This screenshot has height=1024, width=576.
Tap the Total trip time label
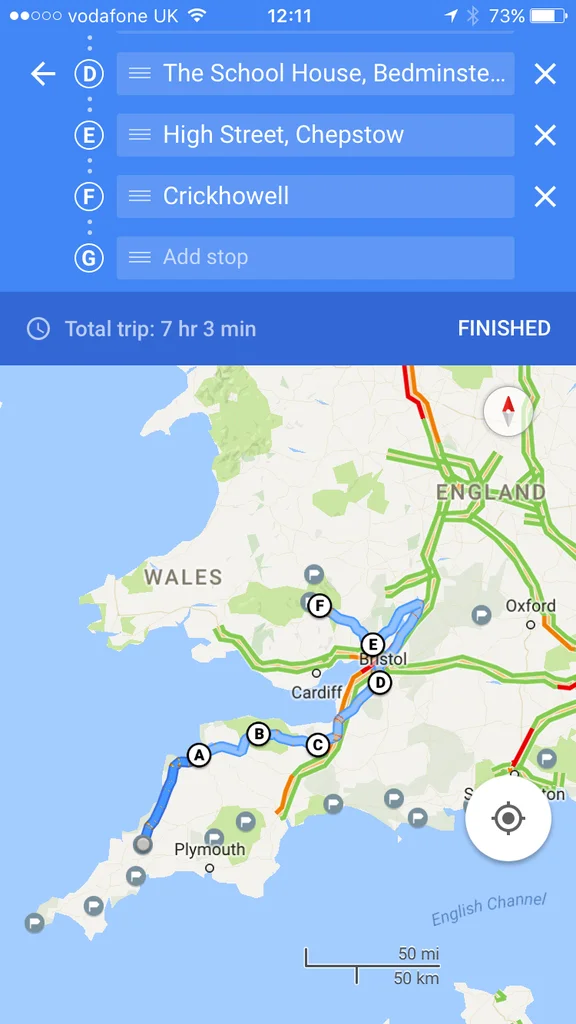(x=160, y=328)
